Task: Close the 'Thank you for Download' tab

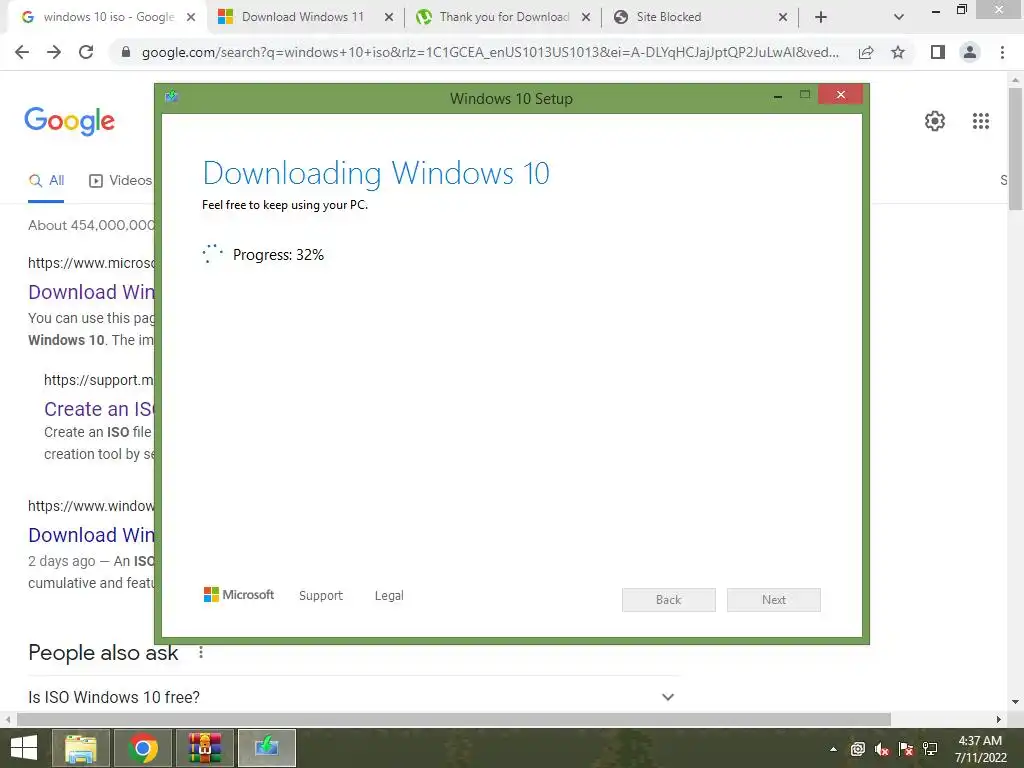Action: (586, 18)
